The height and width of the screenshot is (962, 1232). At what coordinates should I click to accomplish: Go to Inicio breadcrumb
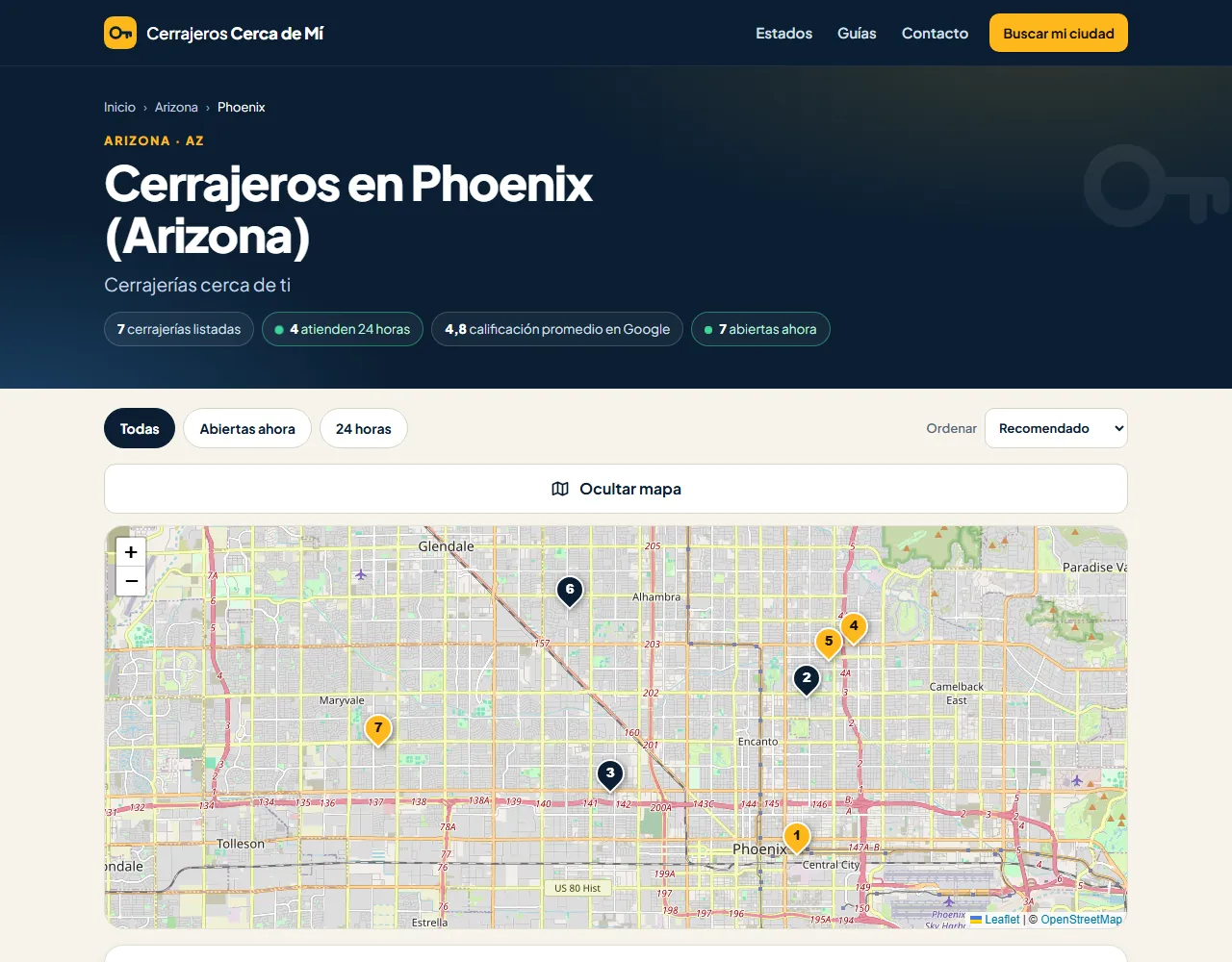point(119,108)
